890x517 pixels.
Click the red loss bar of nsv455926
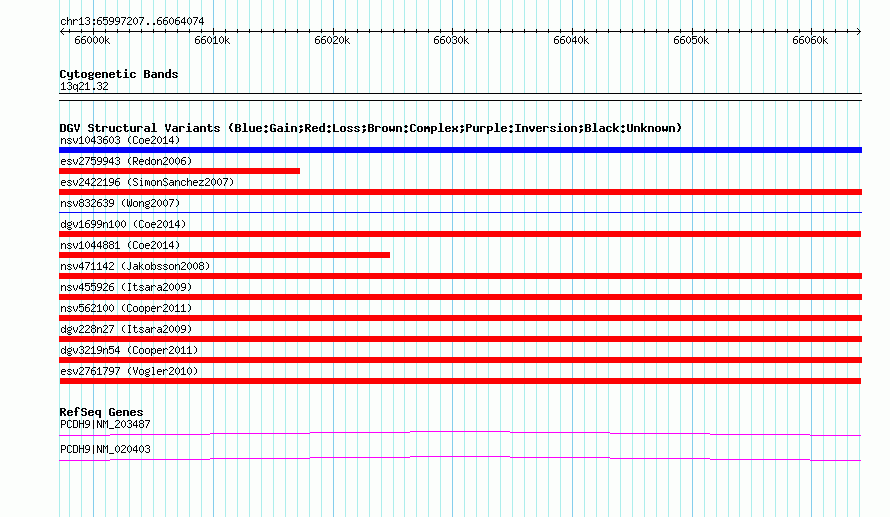pyautogui.click(x=460, y=297)
